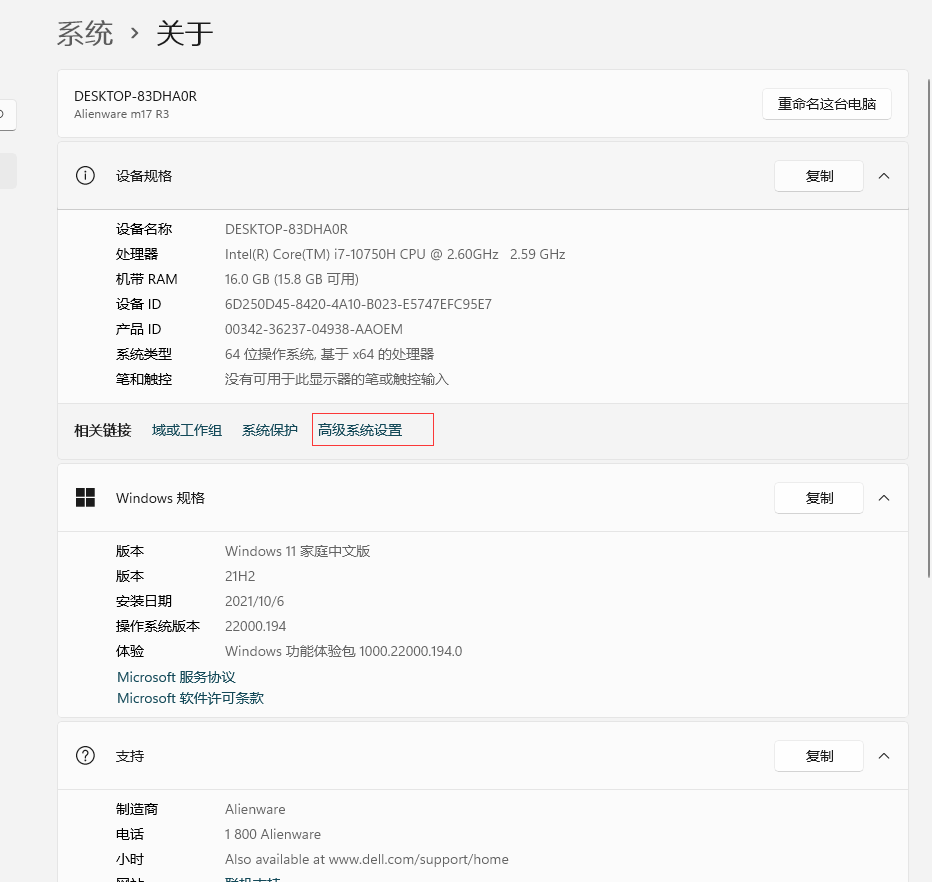Select the Windows 功能体验包 value
Viewport: 932px width, 882px height.
coord(343,651)
